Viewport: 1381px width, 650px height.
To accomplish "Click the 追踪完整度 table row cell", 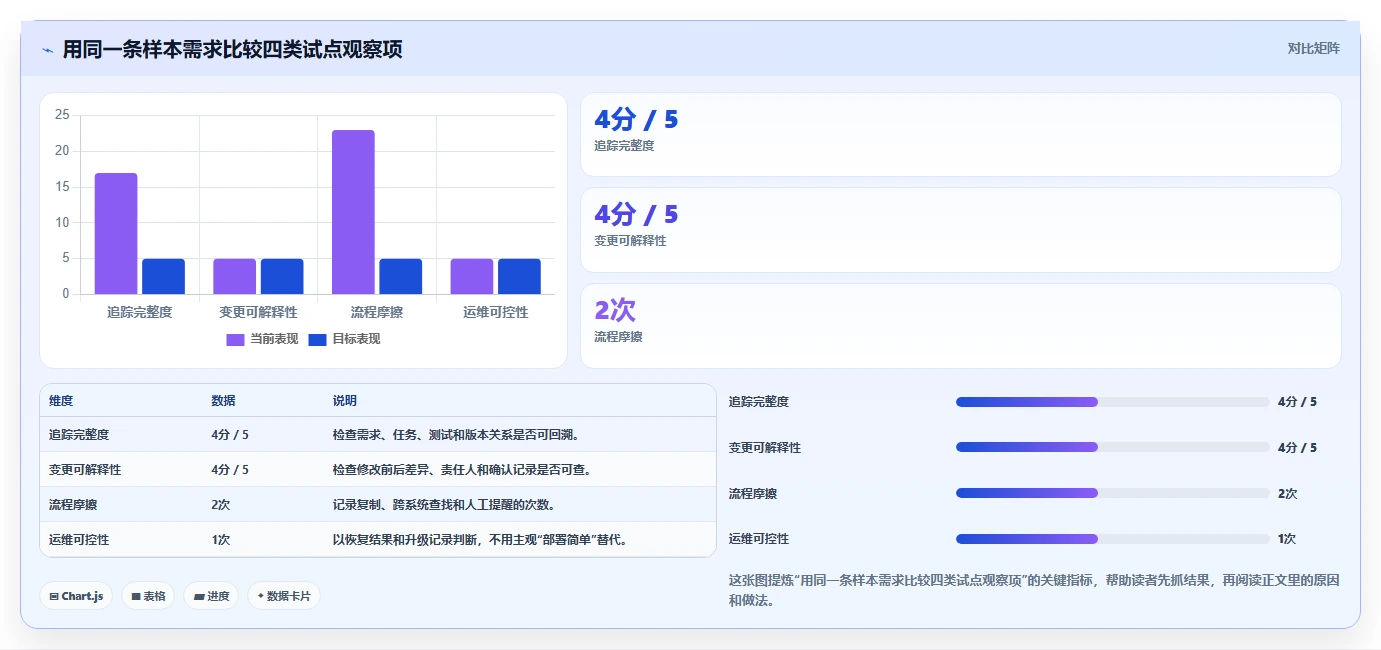I will [x=79, y=435].
